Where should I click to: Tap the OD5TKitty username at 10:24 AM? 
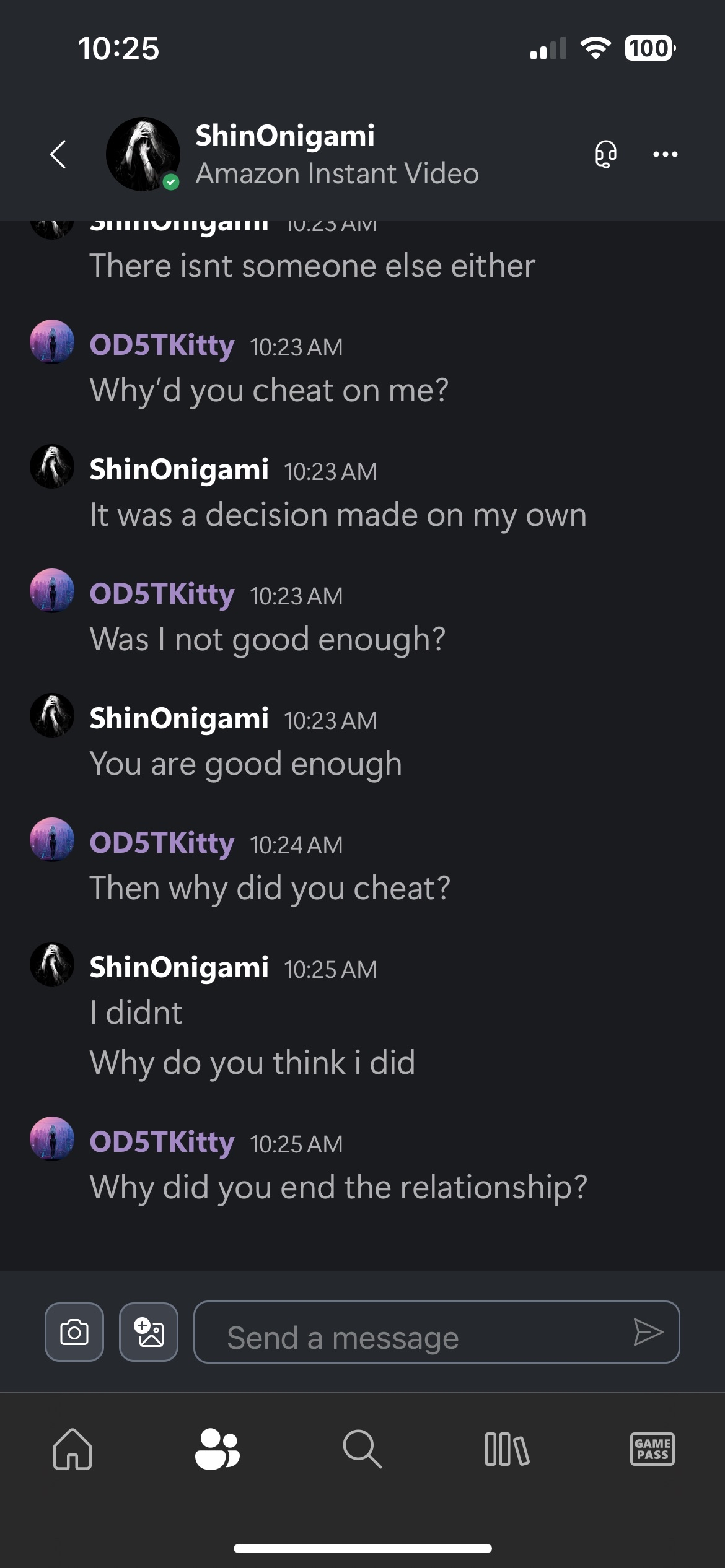[162, 843]
